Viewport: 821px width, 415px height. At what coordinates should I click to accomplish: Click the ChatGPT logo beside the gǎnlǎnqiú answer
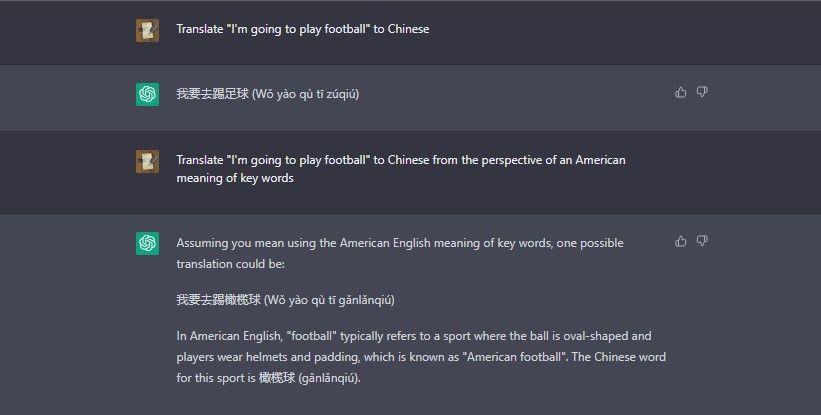coord(147,243)
